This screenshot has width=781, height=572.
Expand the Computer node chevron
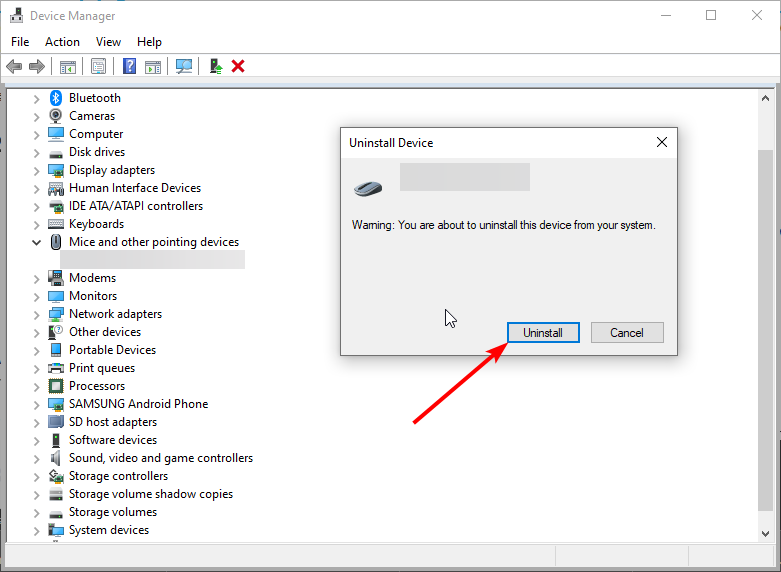[36, 135]
